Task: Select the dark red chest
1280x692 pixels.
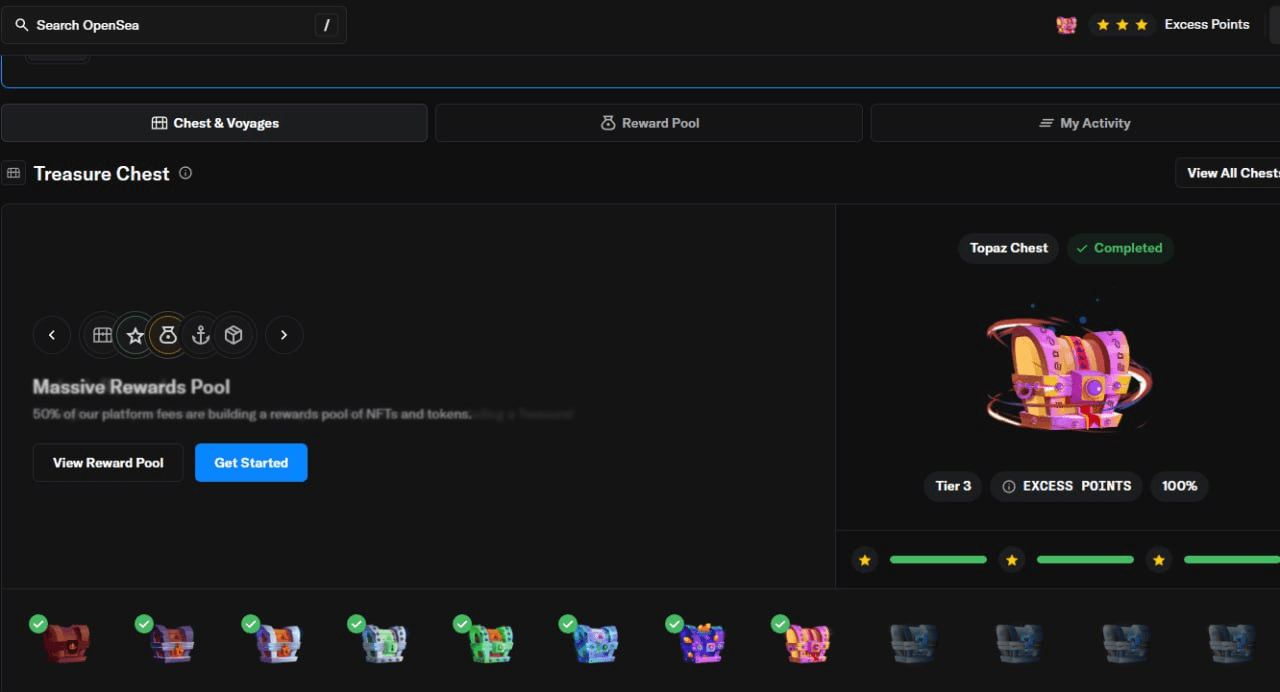Action: [x=66, y=643]
